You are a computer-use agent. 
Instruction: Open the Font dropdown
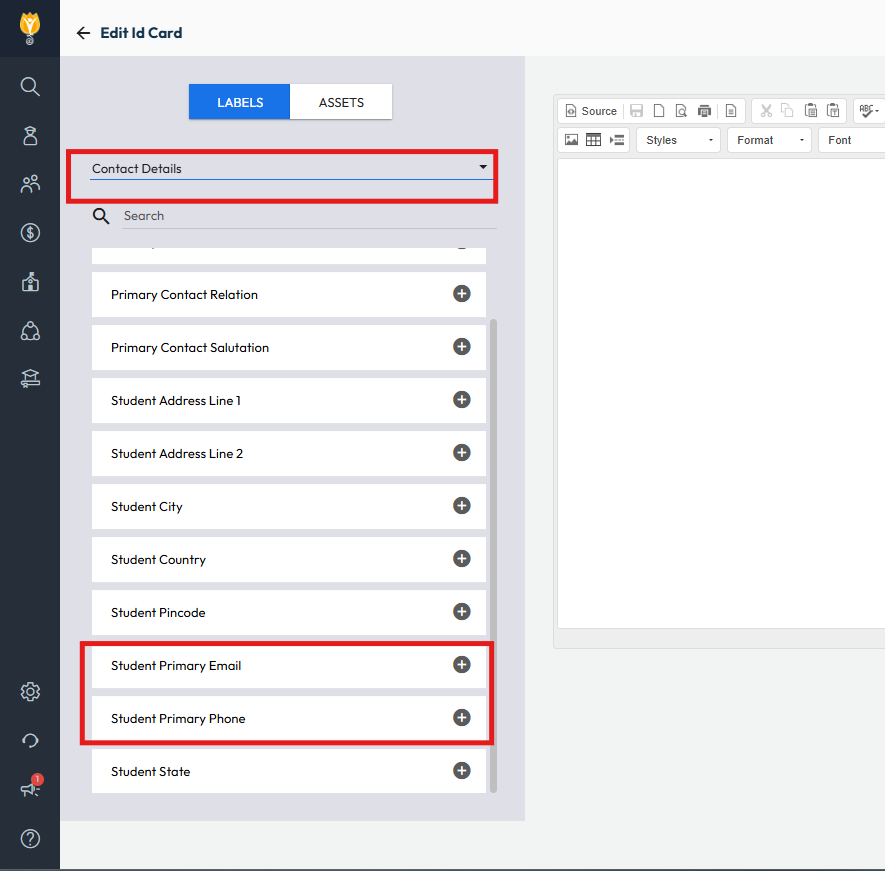[x=851, y=140]
